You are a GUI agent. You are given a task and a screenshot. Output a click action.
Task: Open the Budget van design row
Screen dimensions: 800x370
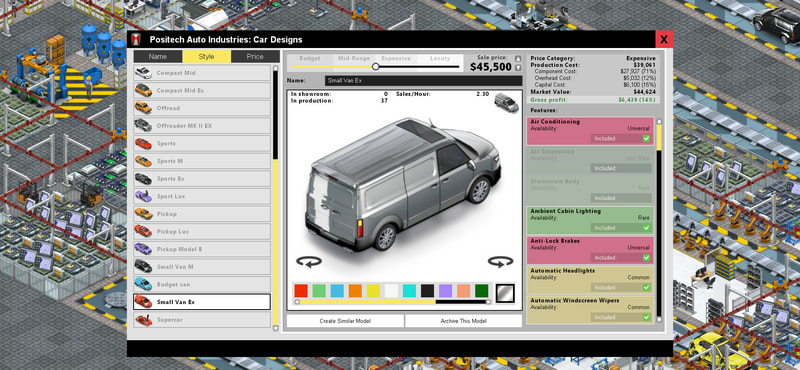[x=202, y=284]
